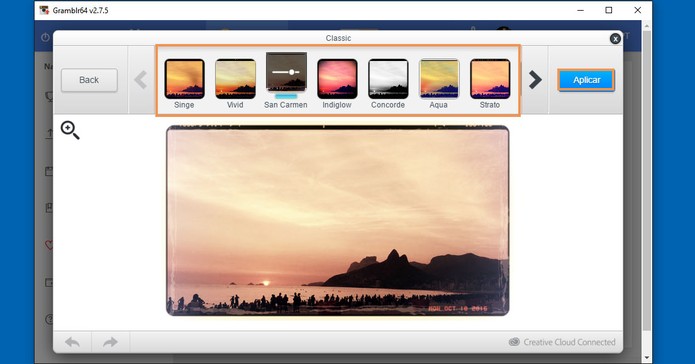Adjust the San Carmen intensity slider
Screen dimensions: 695x364
click(x=286, y=72)
